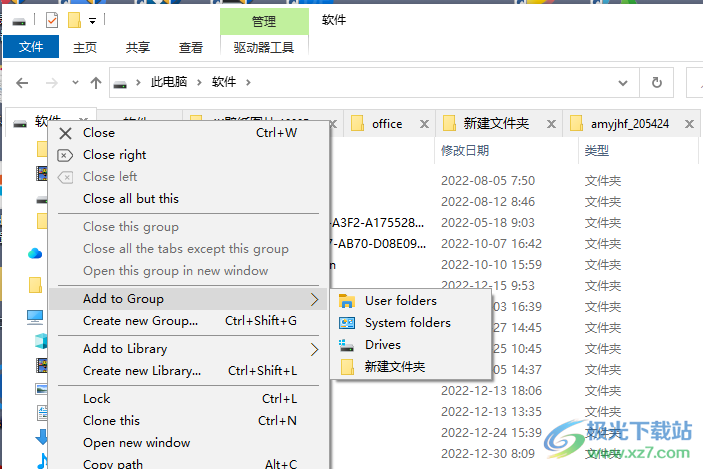Expand the Add to Library arrow
Screen dimensions: 703x469
coord(314,349)
